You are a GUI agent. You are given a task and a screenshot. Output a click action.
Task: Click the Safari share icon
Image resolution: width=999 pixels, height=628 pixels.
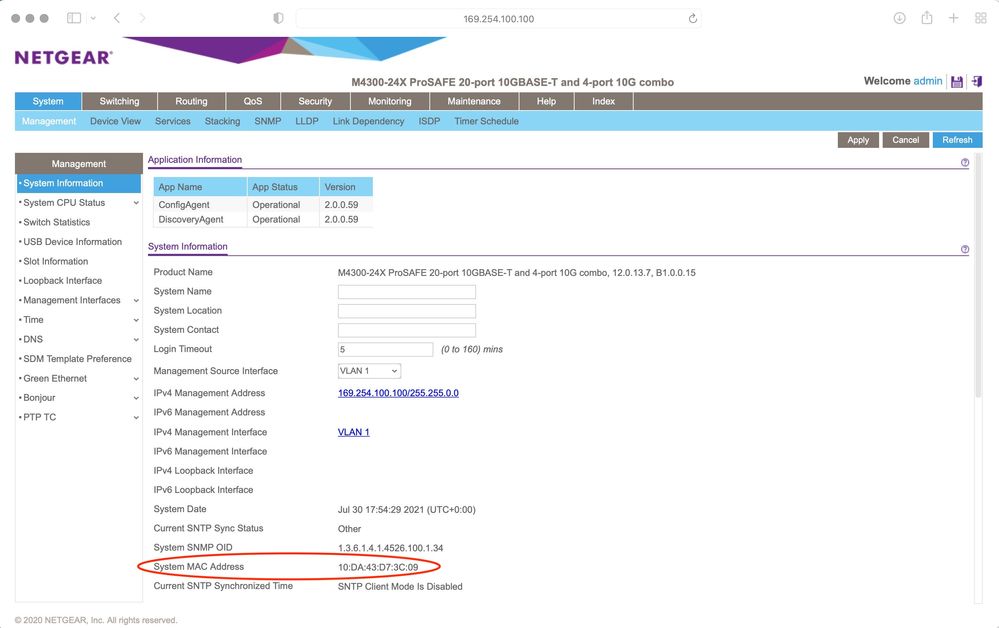[x=927, y=18]
